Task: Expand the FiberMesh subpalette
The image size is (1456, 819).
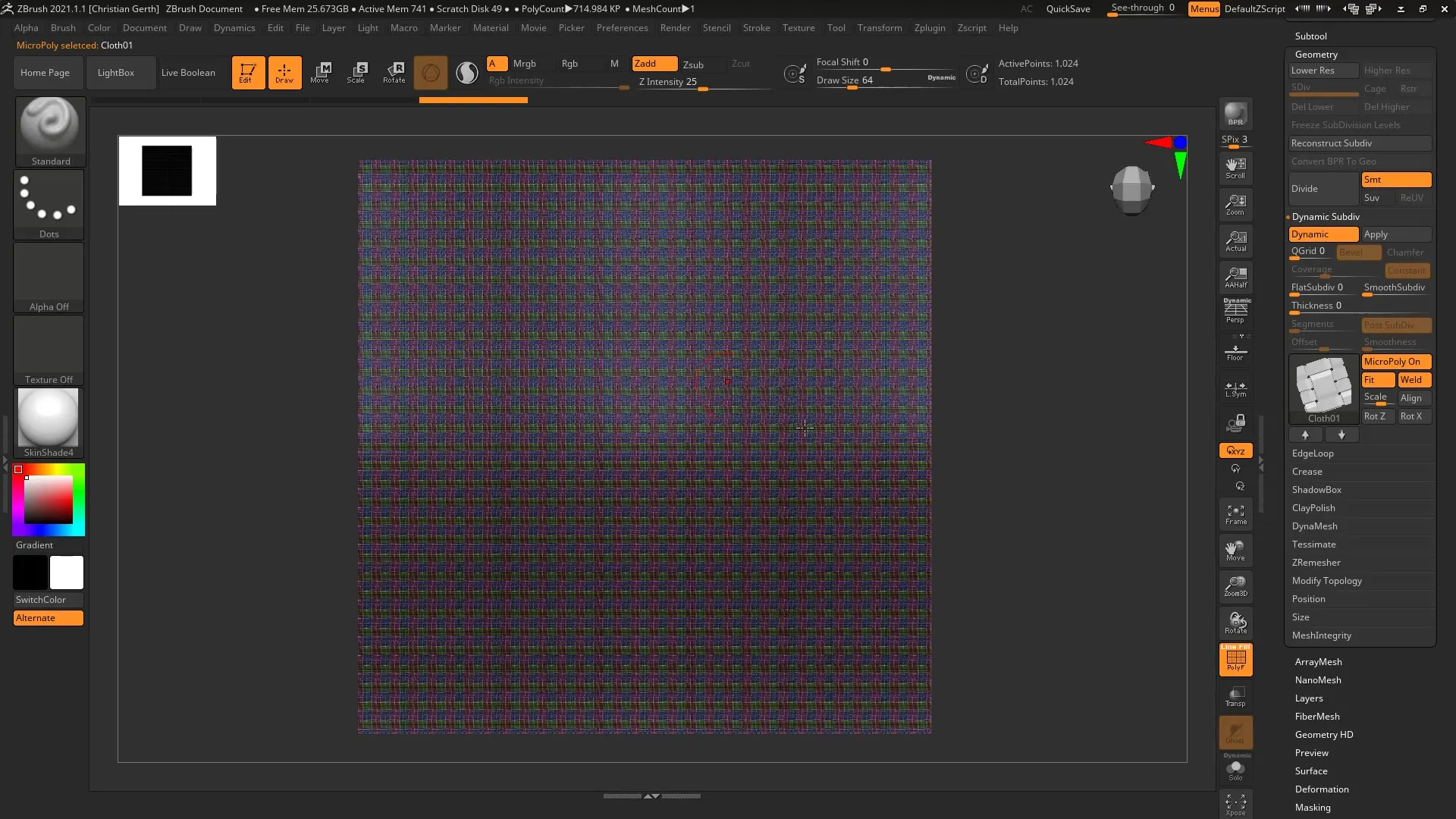Action: tap(1317, 717)
